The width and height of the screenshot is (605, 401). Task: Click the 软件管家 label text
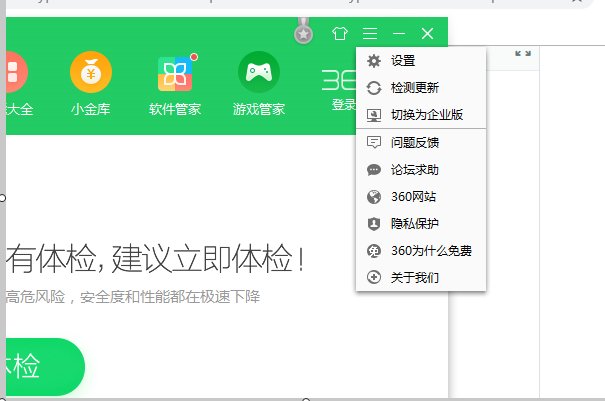pyautogui.click(x=175, y=109)
